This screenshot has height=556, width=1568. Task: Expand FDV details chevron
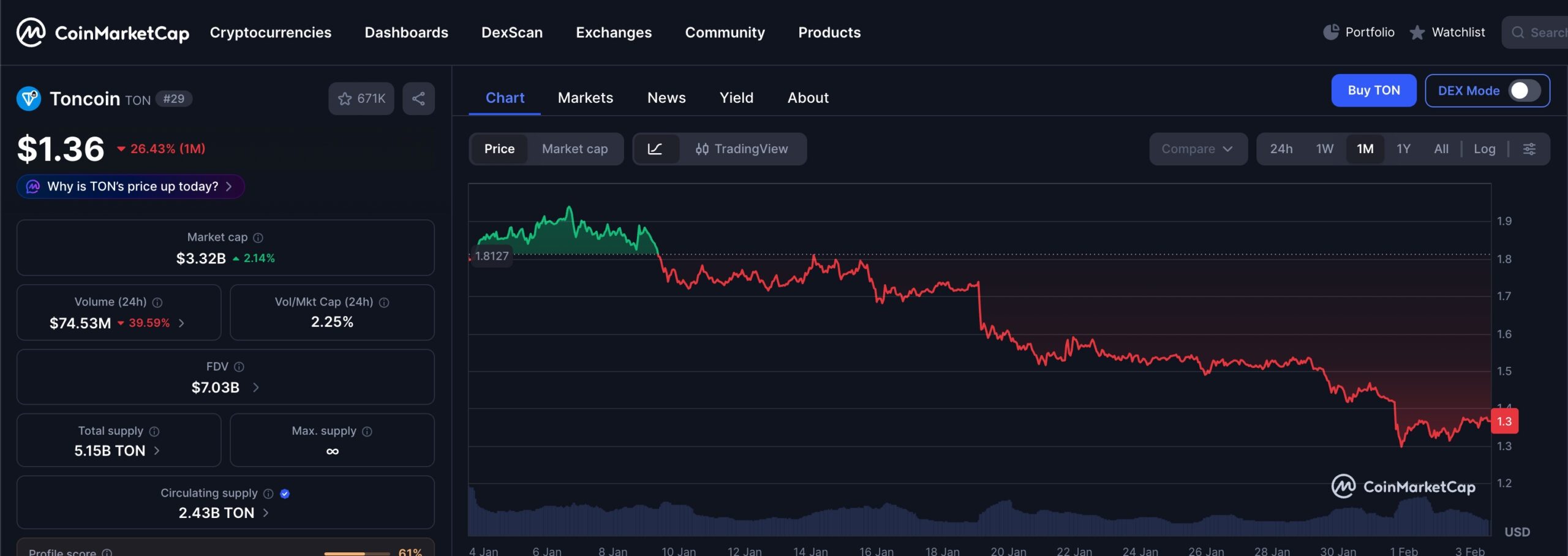(x=256, y=388)
